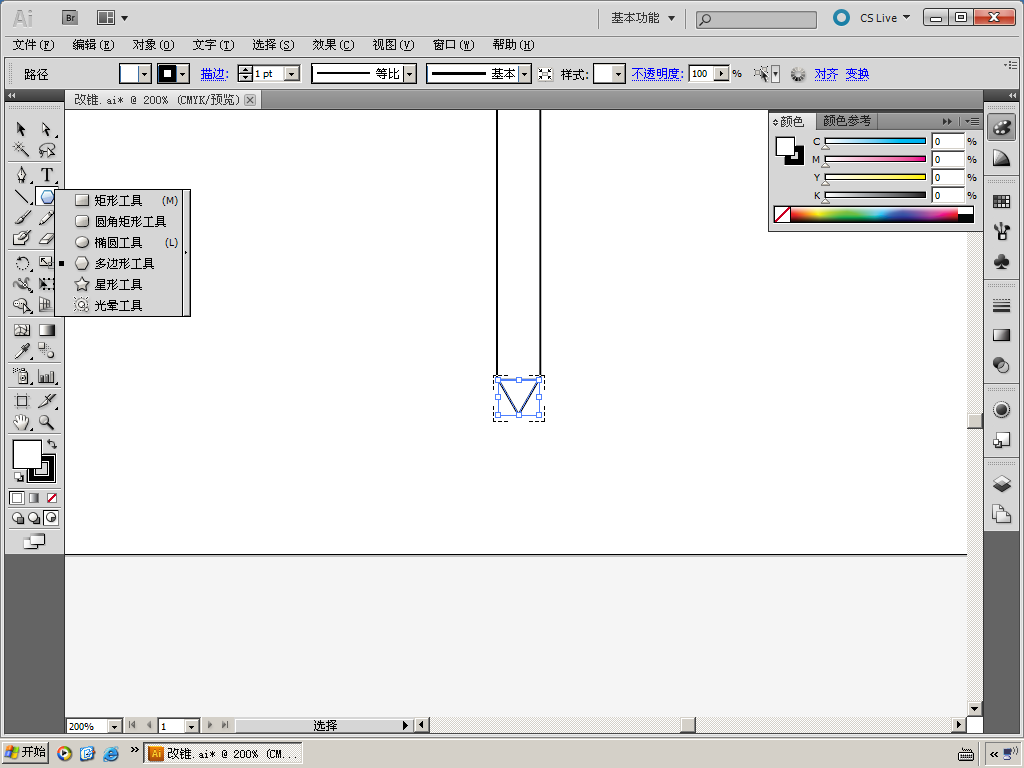Select the Eyedropper tool
The width and height of the screenshot is (1024, 768).
click(x=22, y=351)
